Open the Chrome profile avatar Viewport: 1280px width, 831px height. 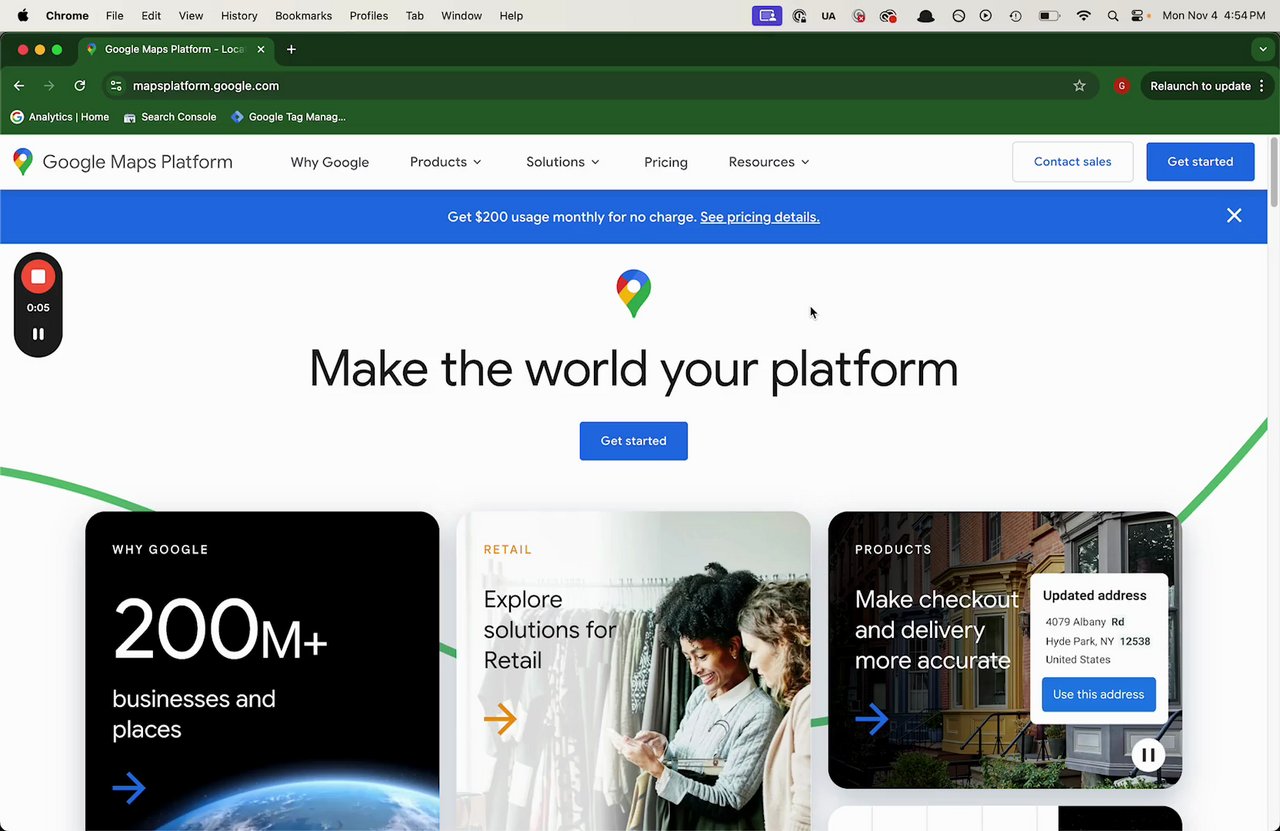pos(1121,86)
